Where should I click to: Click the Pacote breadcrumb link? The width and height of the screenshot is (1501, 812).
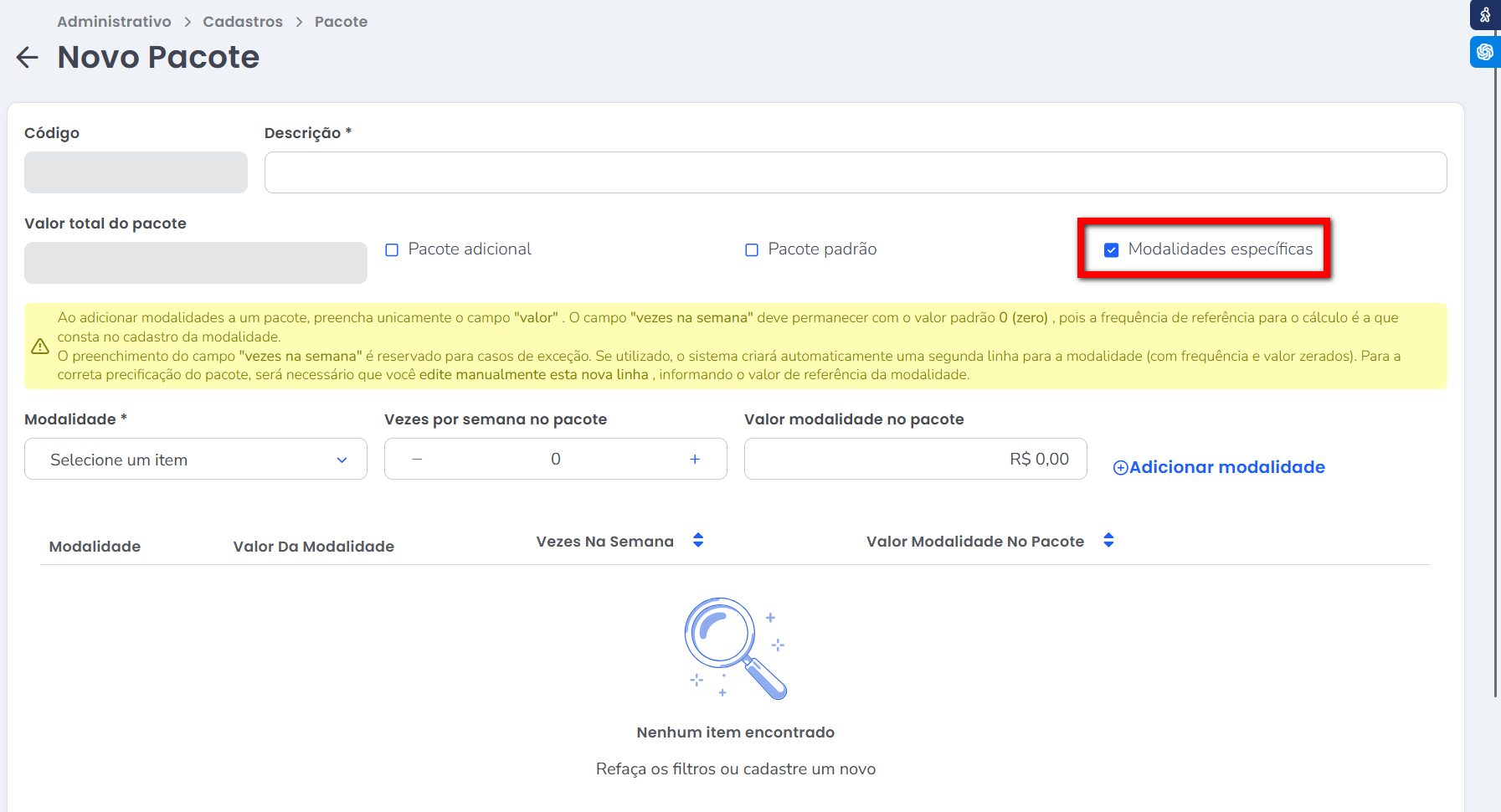click(x=341, y=22)
